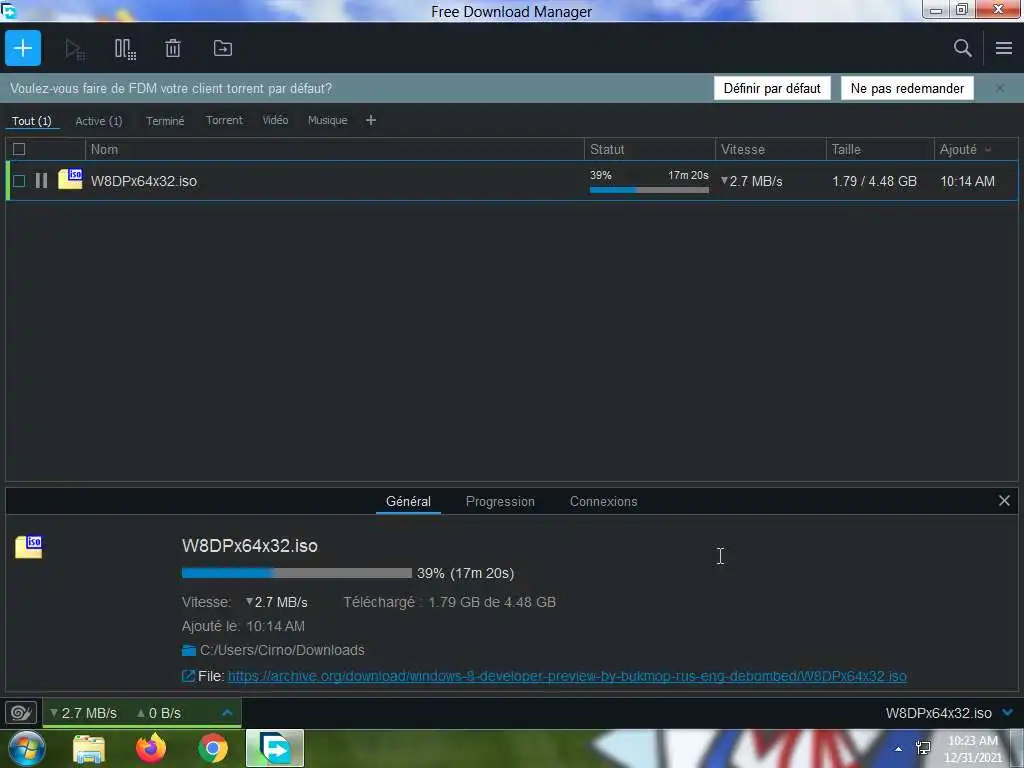Add a new download with plus button
The height and width of the screenshot is (768, 1024).
[23, 48]
